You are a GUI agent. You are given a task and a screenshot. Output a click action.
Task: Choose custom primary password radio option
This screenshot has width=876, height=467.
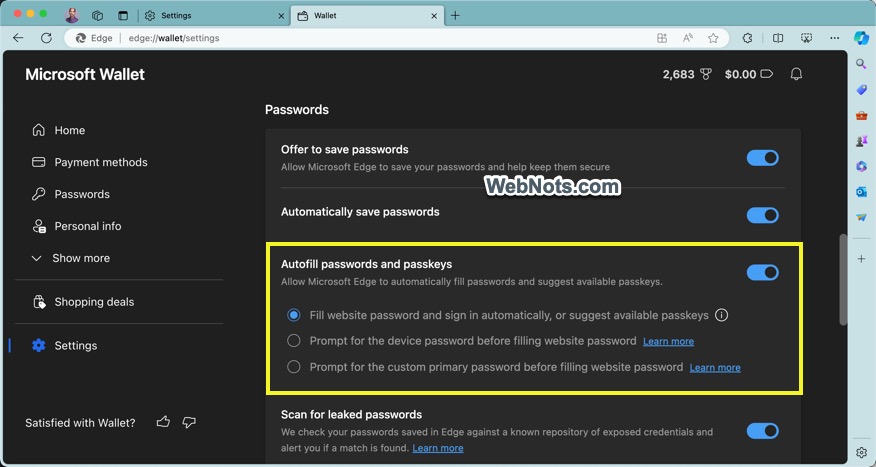[294, 367]
